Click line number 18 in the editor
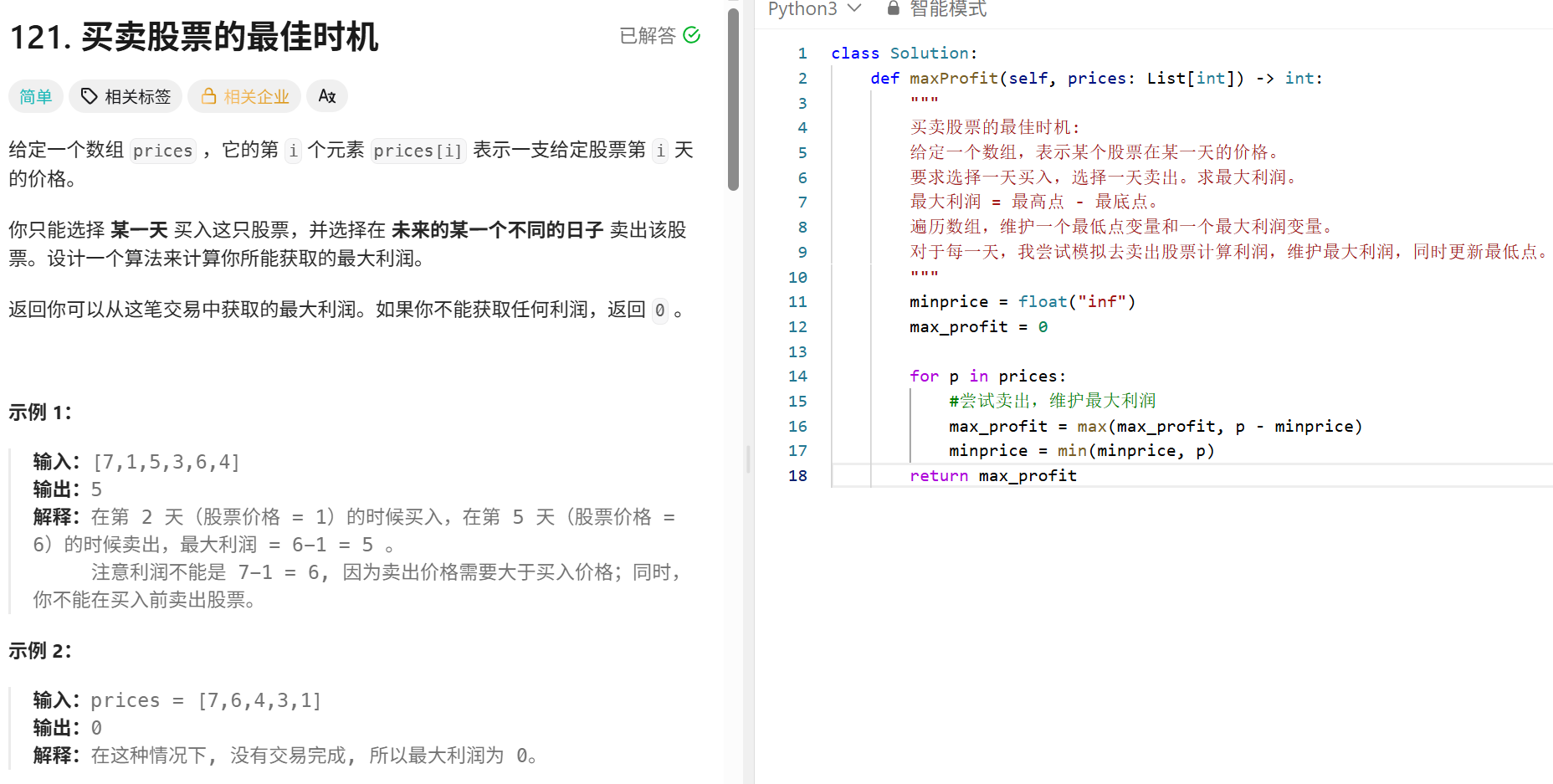 tap(797, 475)
